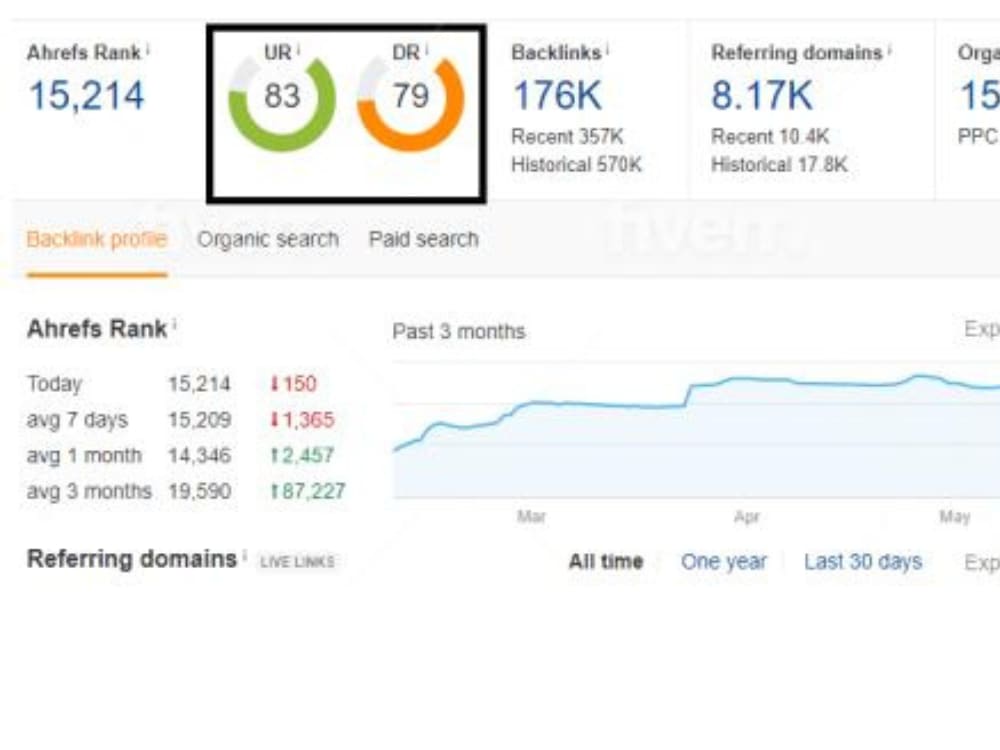The image size is (1000, 750).
Task: Click the Past 3 months label
Action: click(x=459, y=332)
